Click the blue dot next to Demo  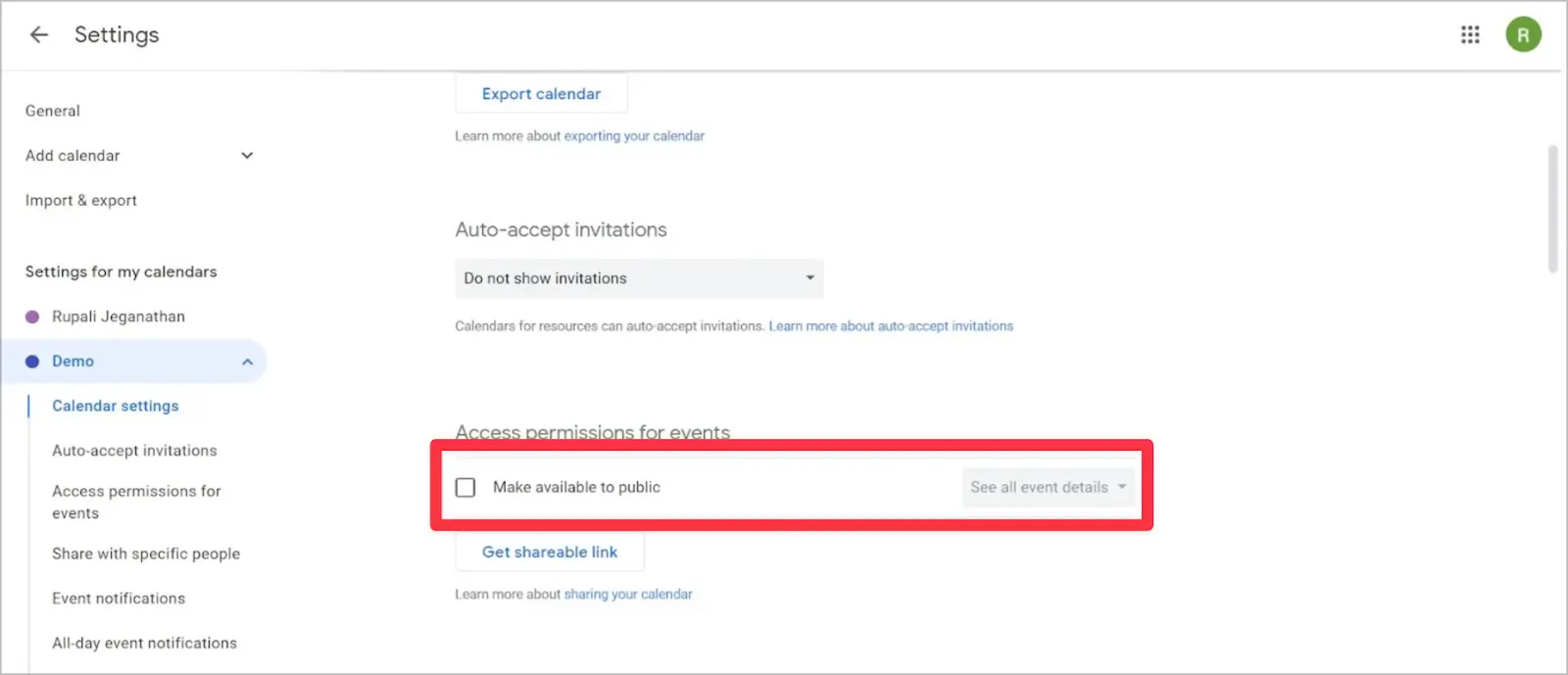[32, 362]
